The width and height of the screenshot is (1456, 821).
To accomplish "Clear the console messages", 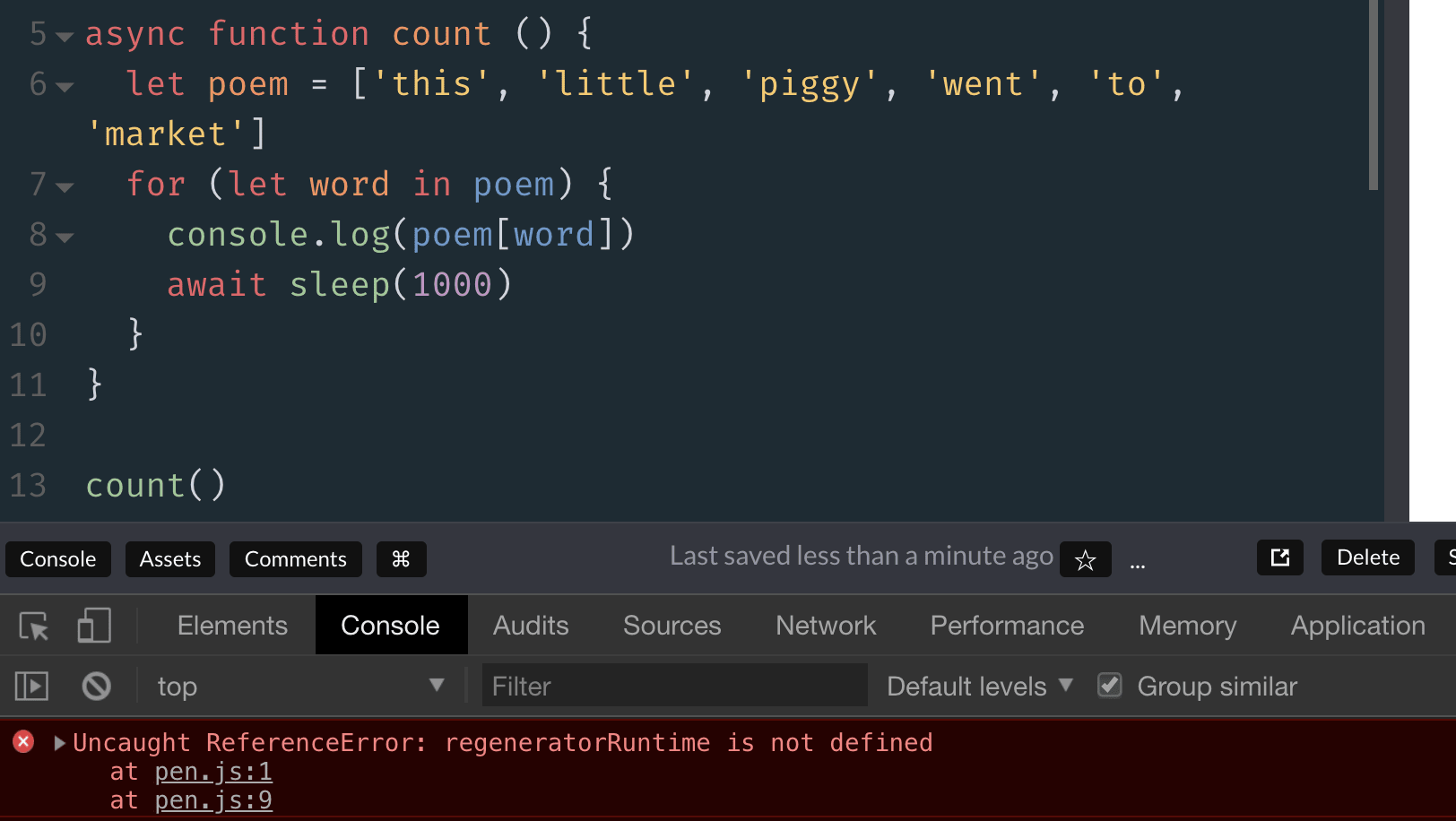I will tap(95, 685).
